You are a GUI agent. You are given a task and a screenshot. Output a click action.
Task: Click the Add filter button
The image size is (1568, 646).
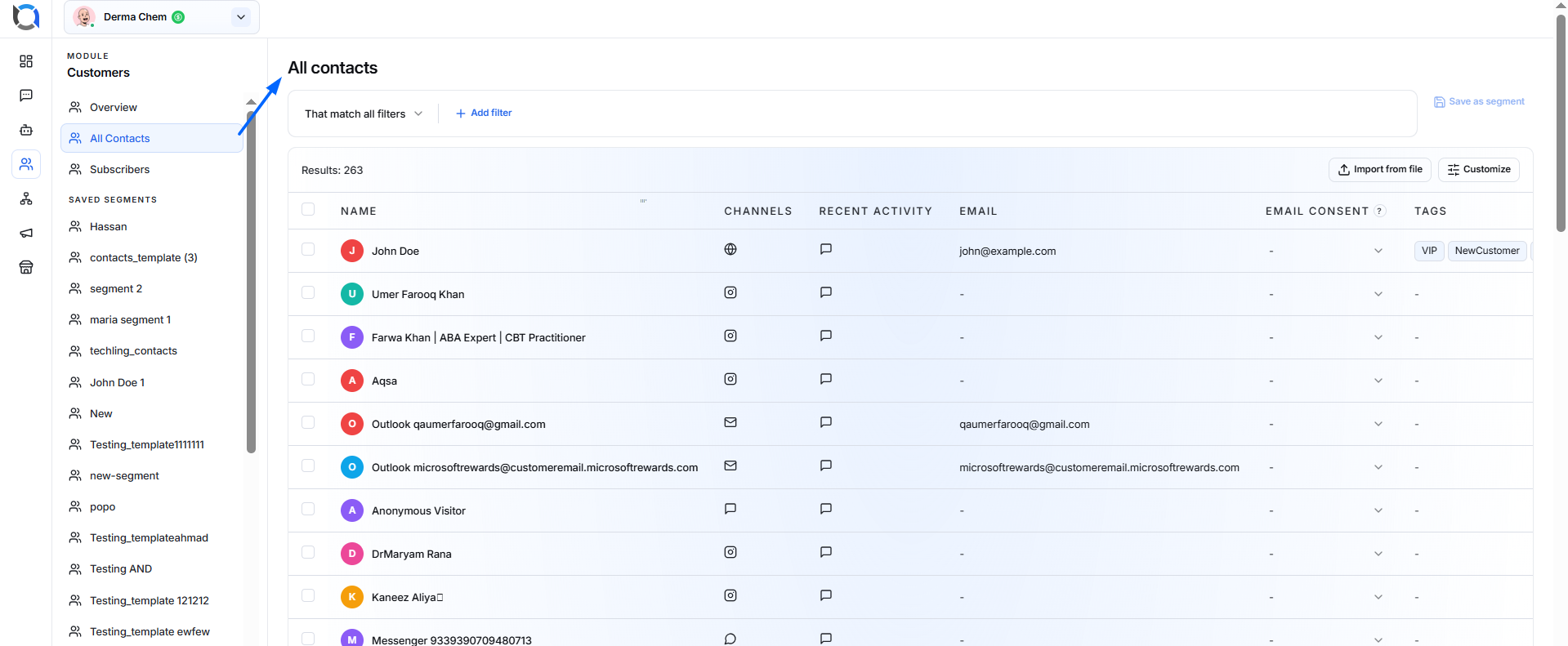click(x=484, y=113)
